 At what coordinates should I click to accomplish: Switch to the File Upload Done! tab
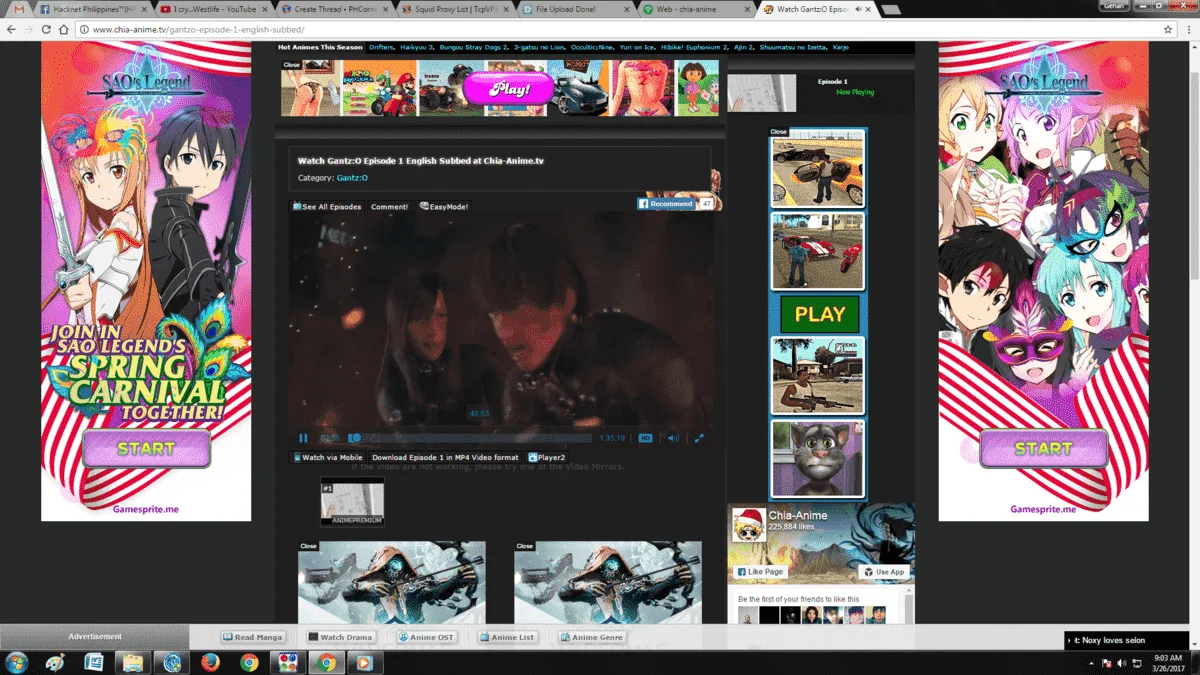pyautogui.click(x=575, y=9)
